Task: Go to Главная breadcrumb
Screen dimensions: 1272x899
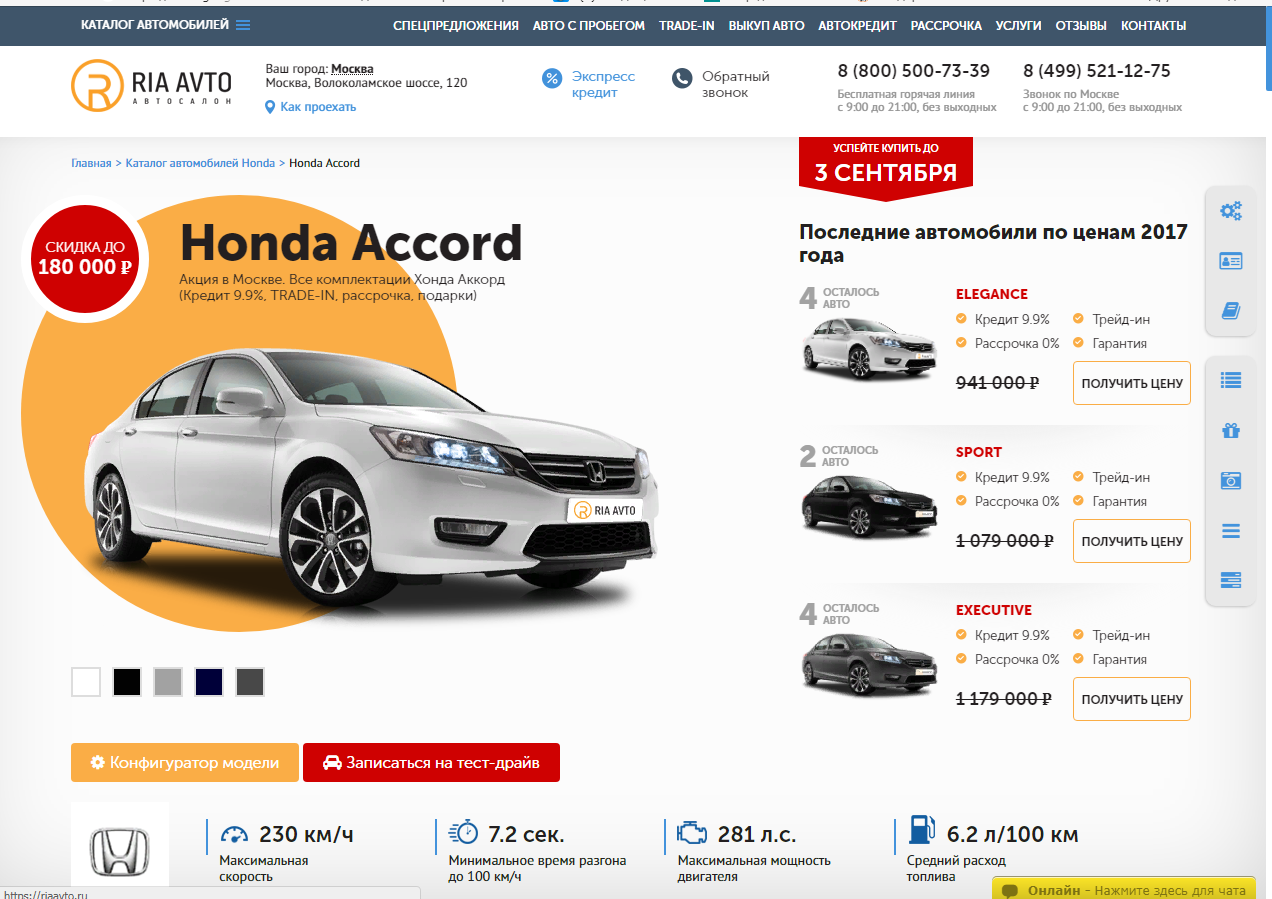Action: pyautogui.click(x=91, y=163)
